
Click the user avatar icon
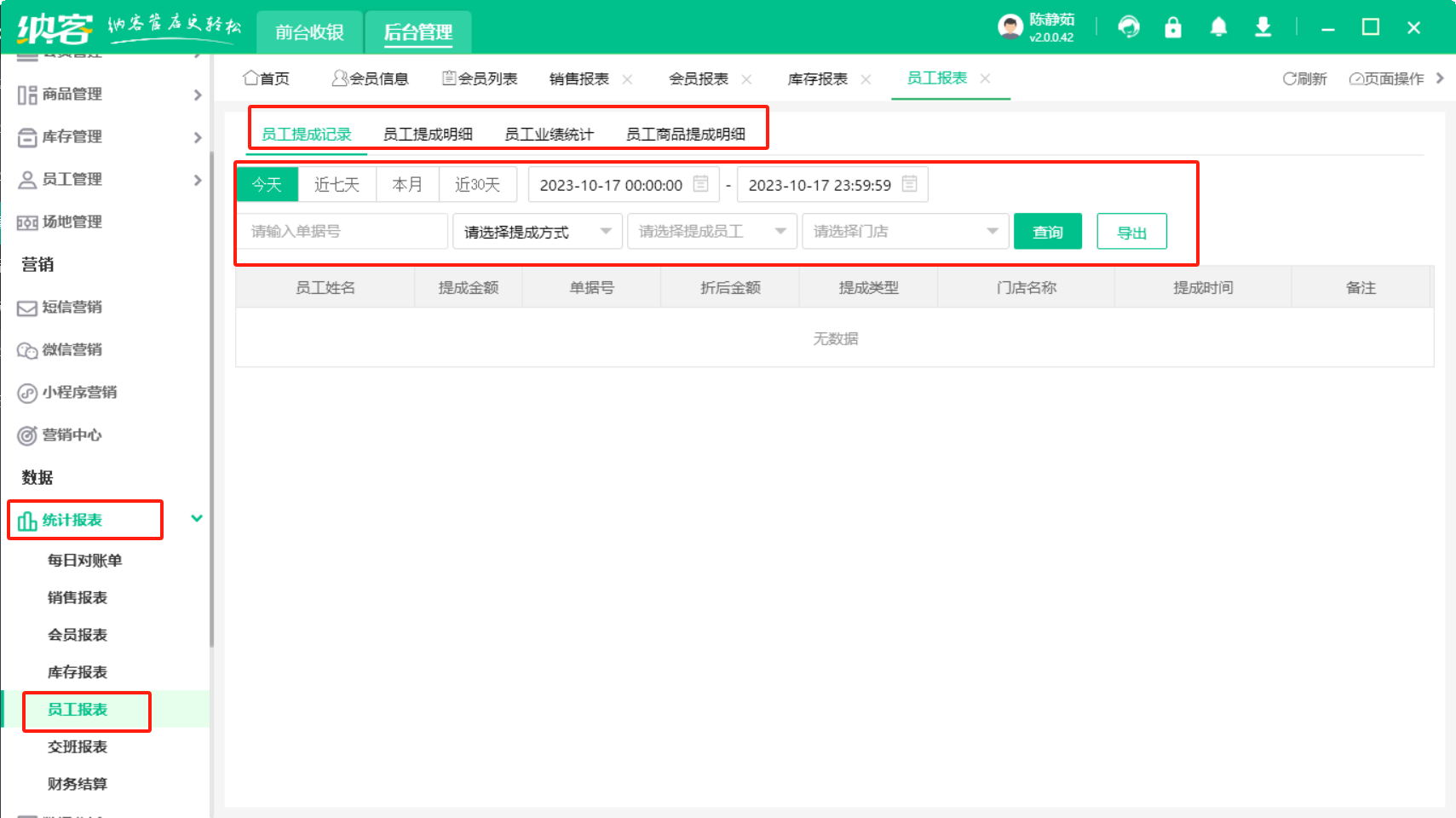click(1010, 27)
